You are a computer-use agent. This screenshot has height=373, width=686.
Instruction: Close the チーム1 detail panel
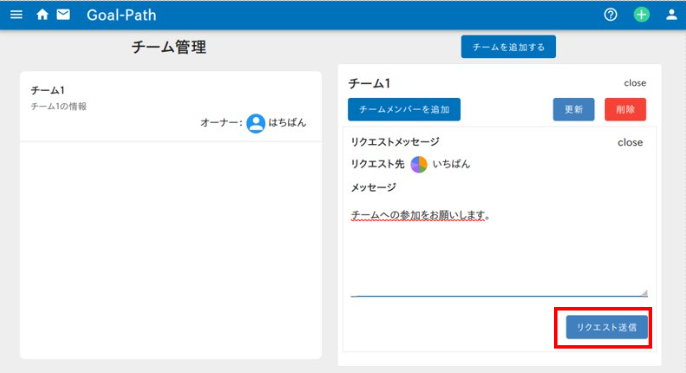click(x=635, y=83)
